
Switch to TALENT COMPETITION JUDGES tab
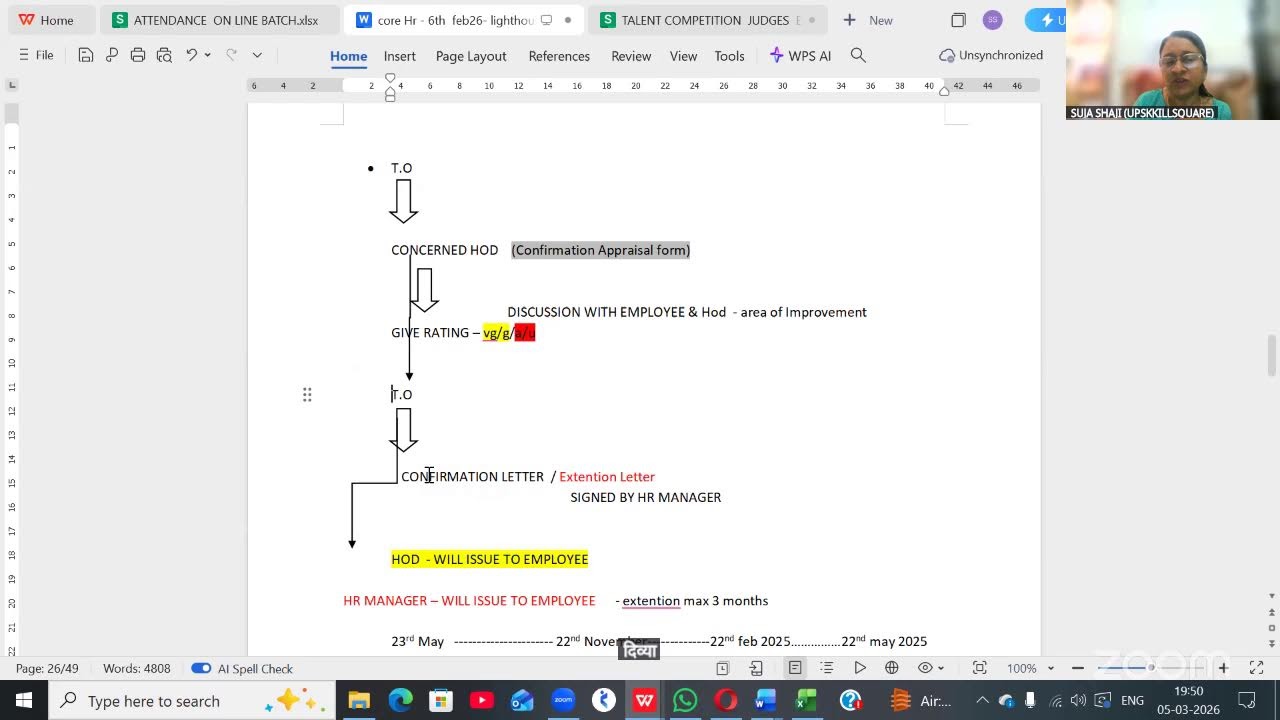(x=708, y=20)
